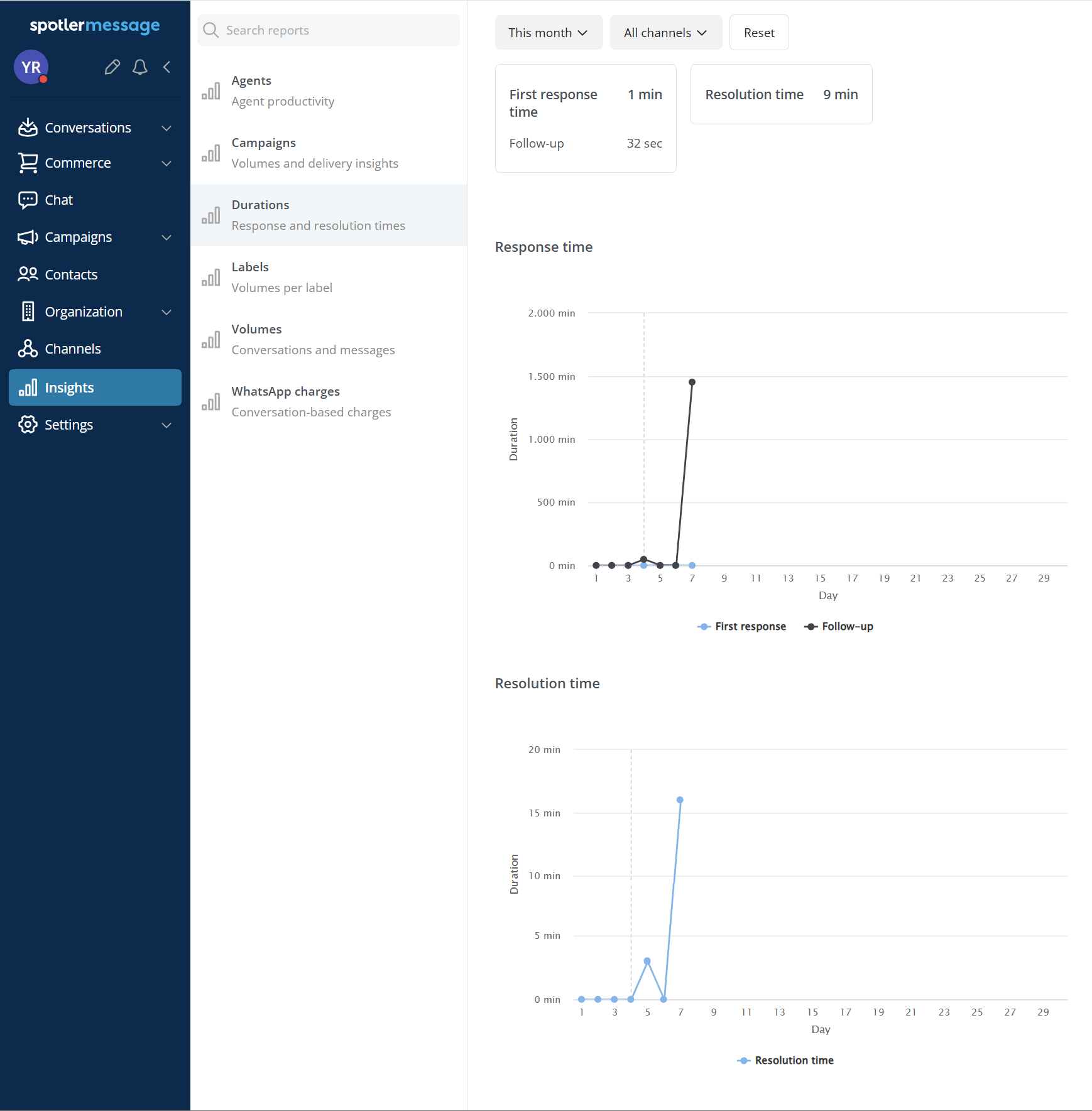
Task: Expand the Conversations menu chevron
Action: coord(167,128)
